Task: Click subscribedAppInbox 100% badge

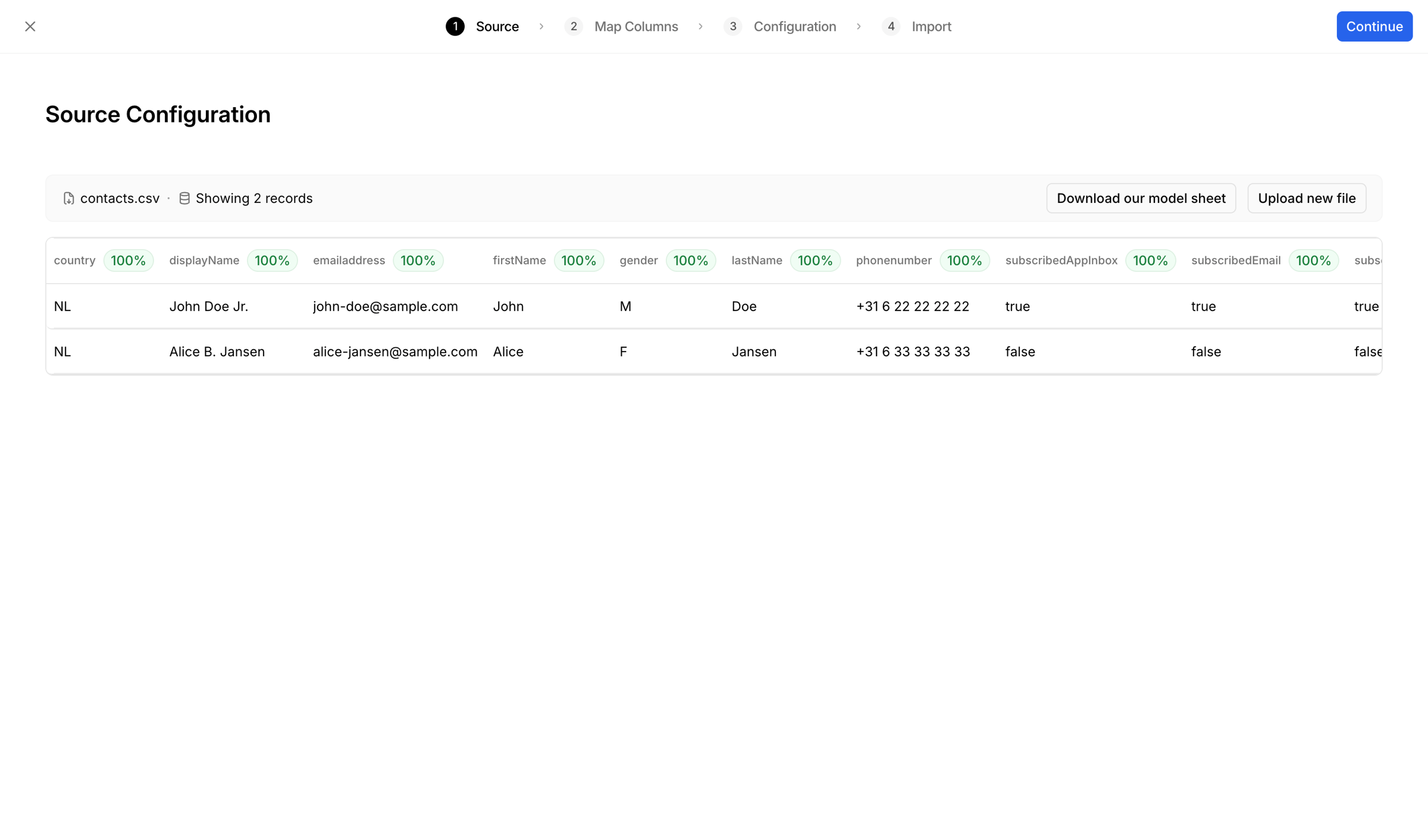Action: point(1150,261)
